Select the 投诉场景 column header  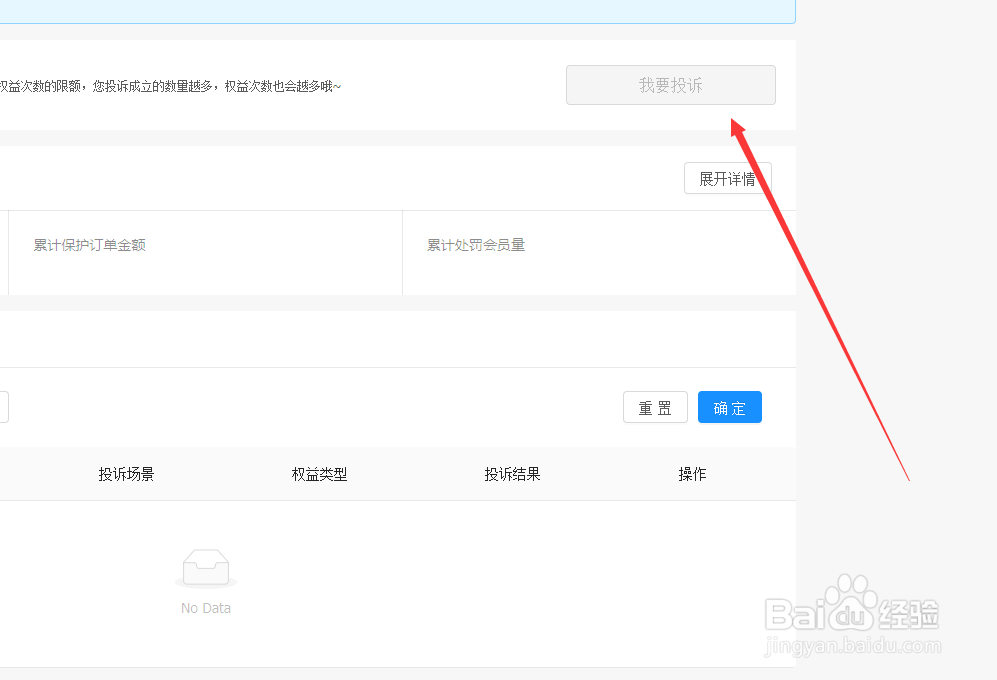click(126, 474)
